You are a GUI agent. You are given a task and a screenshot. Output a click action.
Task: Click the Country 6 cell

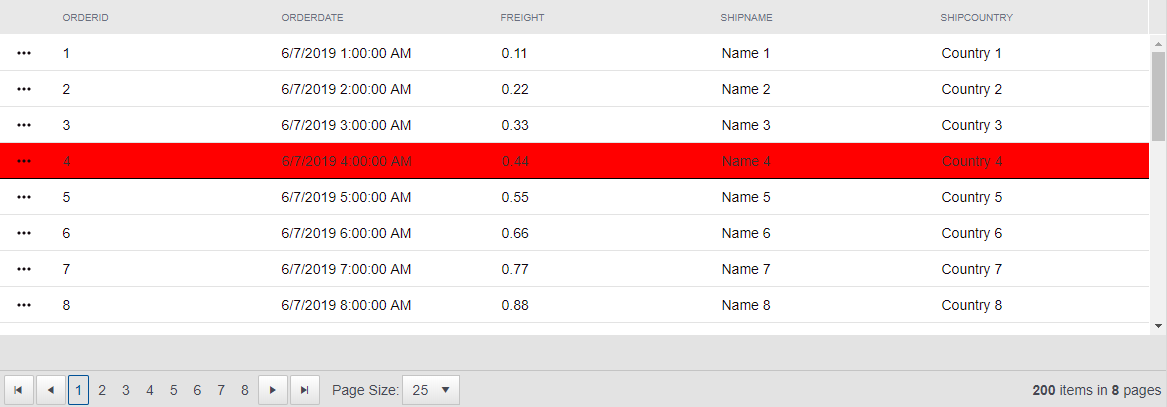click(971, 233)
